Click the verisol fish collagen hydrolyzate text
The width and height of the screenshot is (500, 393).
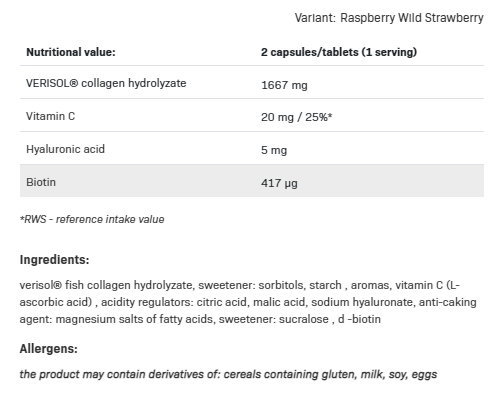[106, 285]
